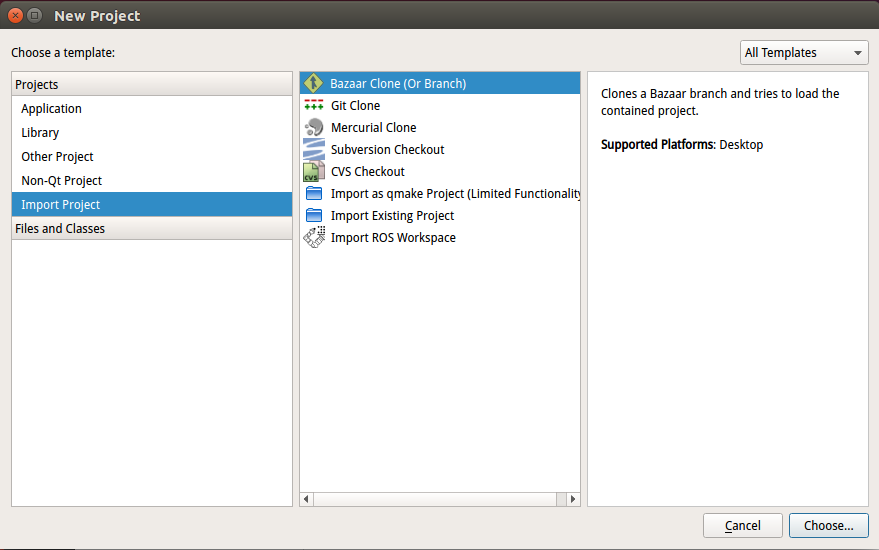
Task: Click the Import ROS Workspace icon
Action: coord(314,237)
